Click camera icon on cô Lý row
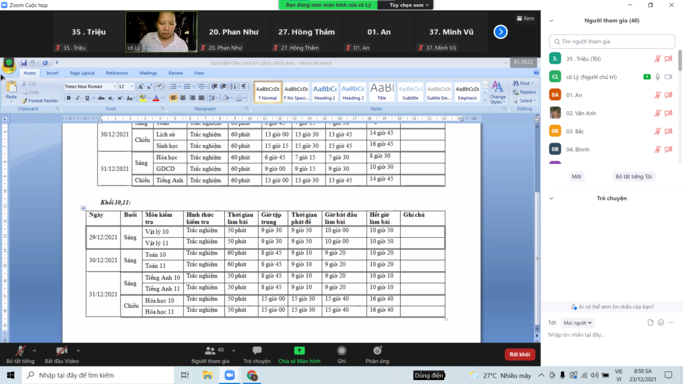The height and width of the screenshot is (384, 683). coord(669,77)
